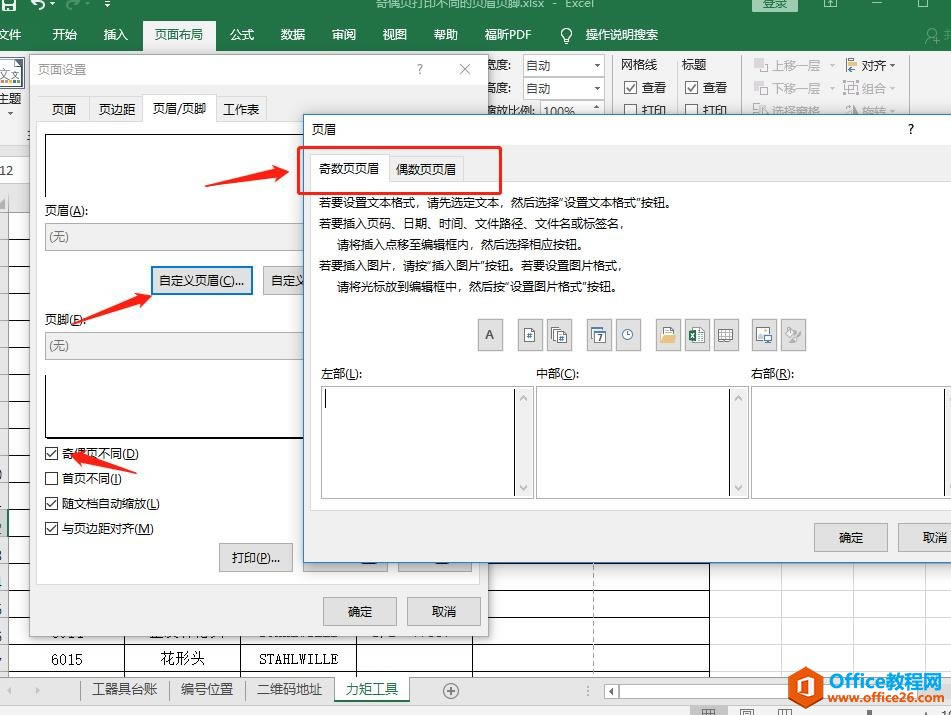The width and height of the screenshot is (951, 715).
Task: Select the format text (A) icon in header dialog
Action: pos(489,334)
